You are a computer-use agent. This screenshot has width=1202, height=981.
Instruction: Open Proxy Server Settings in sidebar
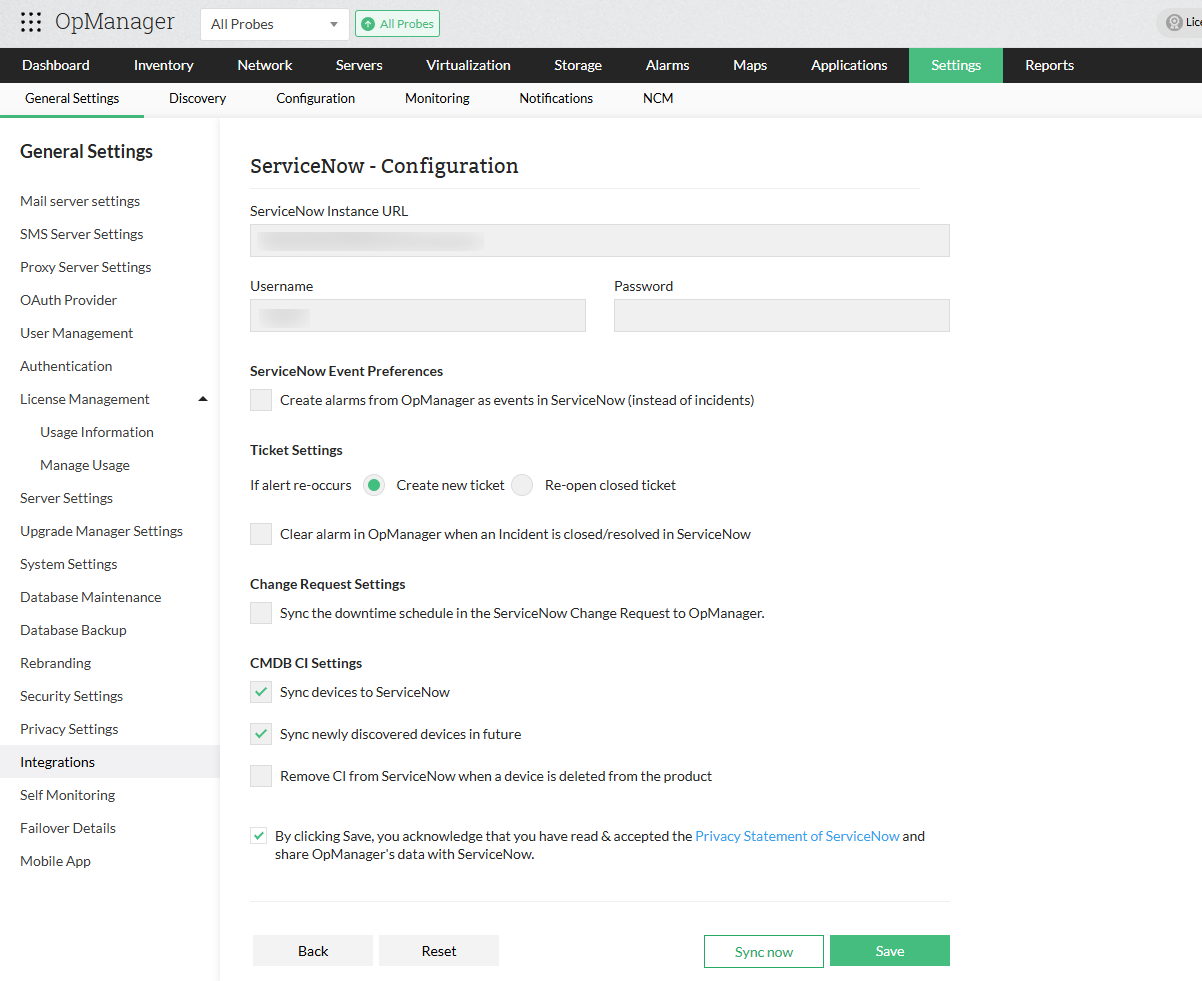86,267
